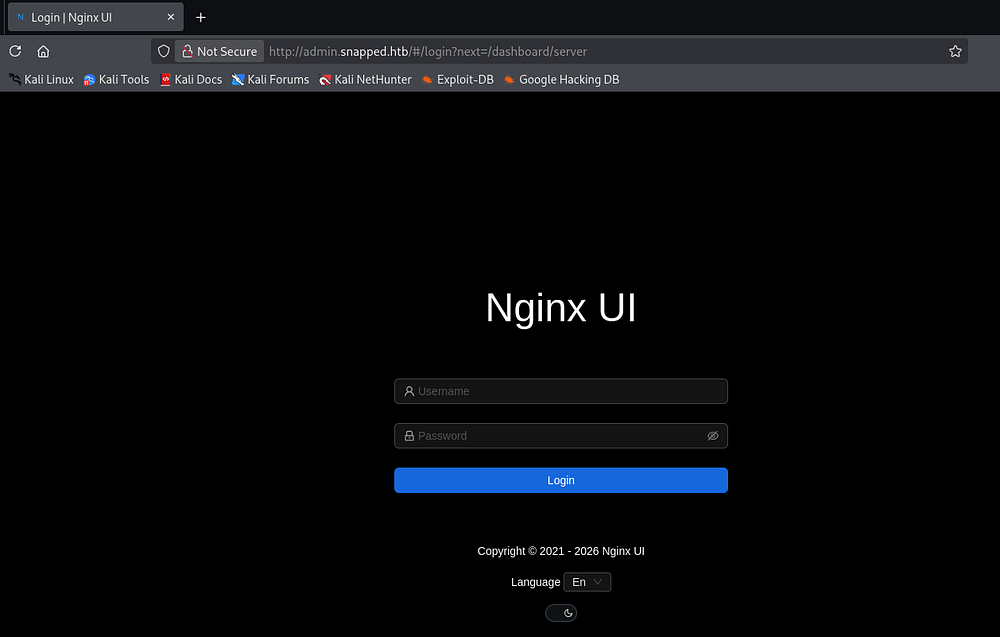Open the Kali Linux bookmark
The height and width of the screenshot is (637, 1000).
pos(41,79)
